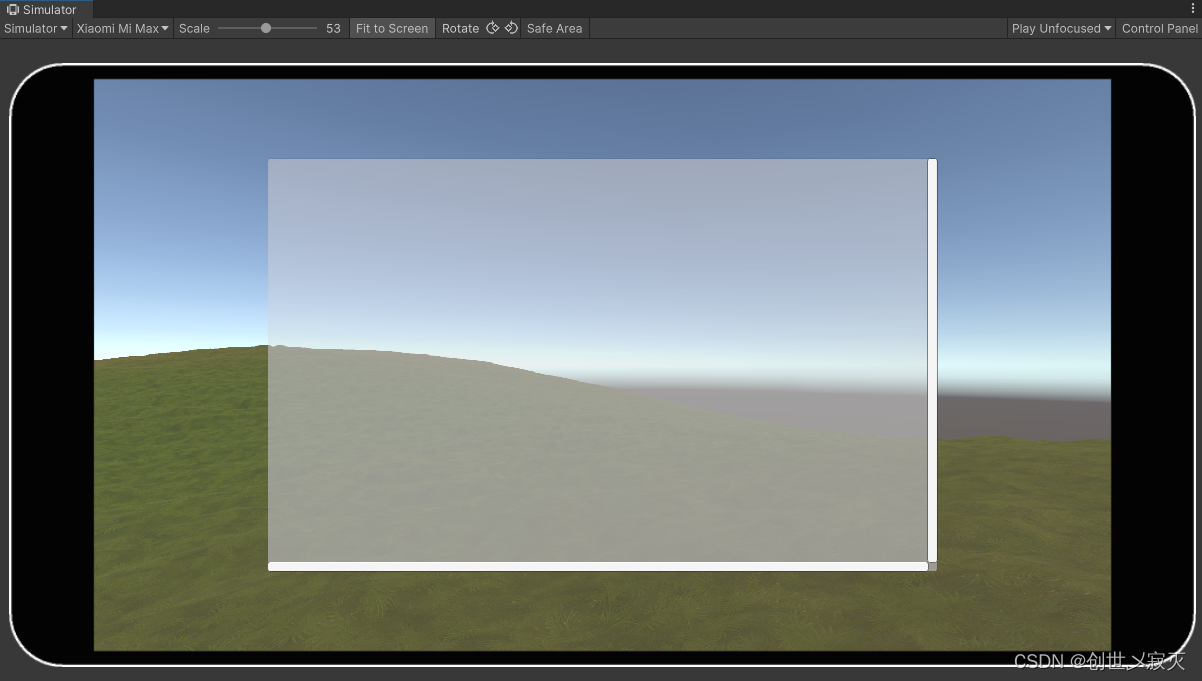Click the phone icon on the Simulator tab

pos(12,9)
